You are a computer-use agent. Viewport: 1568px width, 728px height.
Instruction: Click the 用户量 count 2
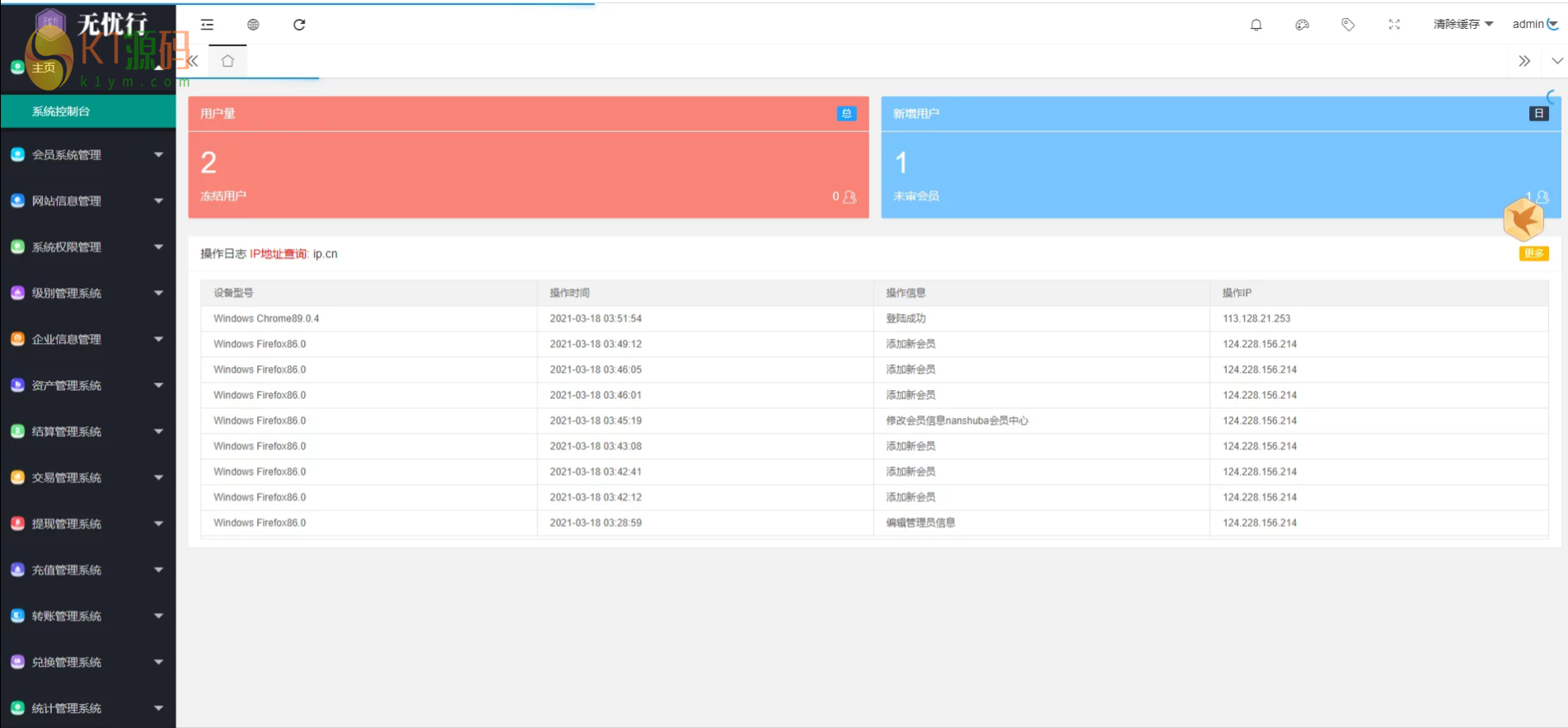coord(208,162)
